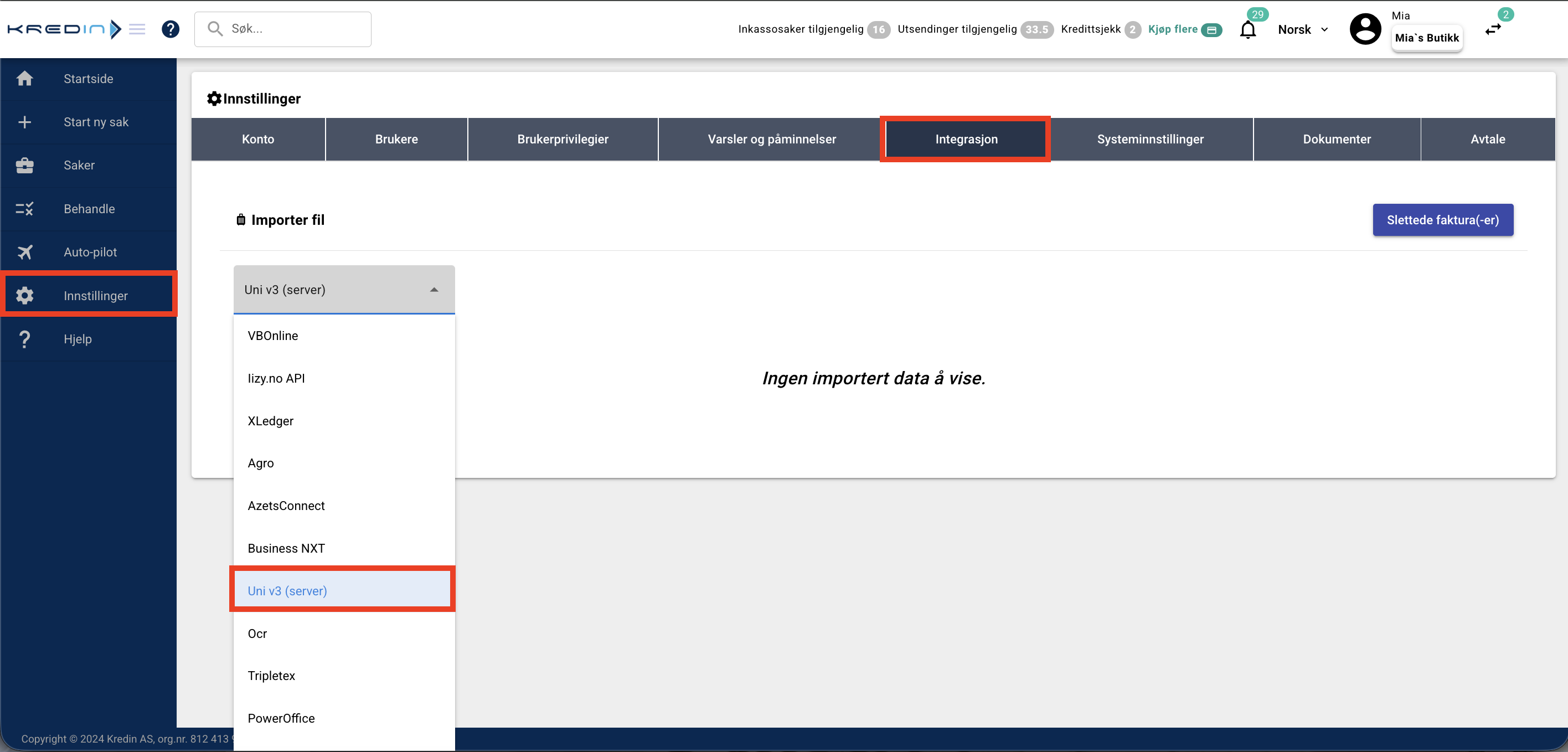Image resolution: width=1568 pixels, height=752 pixels.
Task: Click the plus icon for Start ny sak
Action: pos(24,122)
